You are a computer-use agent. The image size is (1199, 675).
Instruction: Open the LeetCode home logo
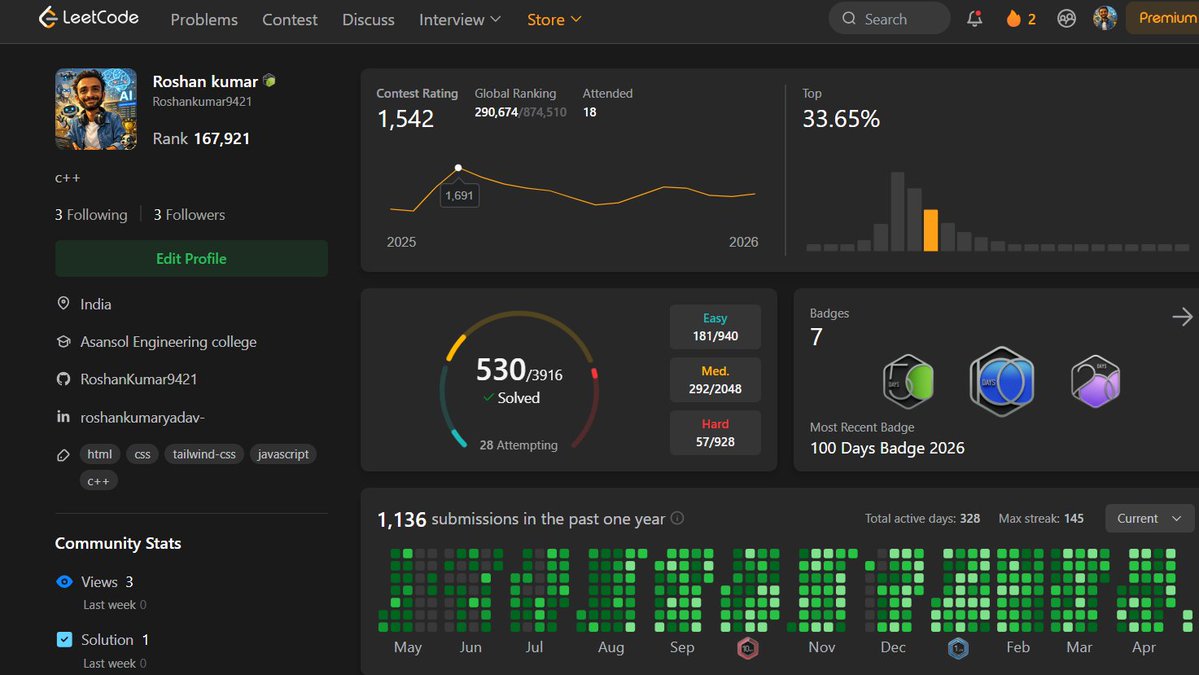[89, 18]
